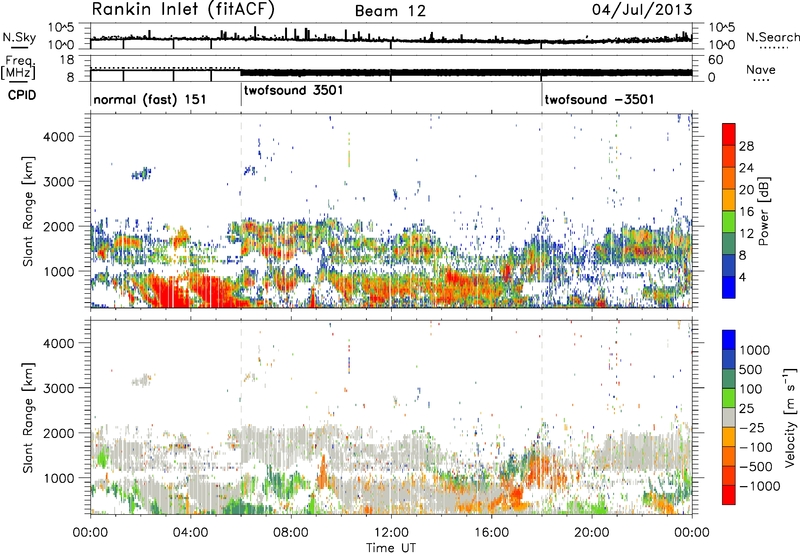Click the 'N.Sky' legend label
Image resolution: width=800 pixels, height=554 pixels.
tap(19, 37)
